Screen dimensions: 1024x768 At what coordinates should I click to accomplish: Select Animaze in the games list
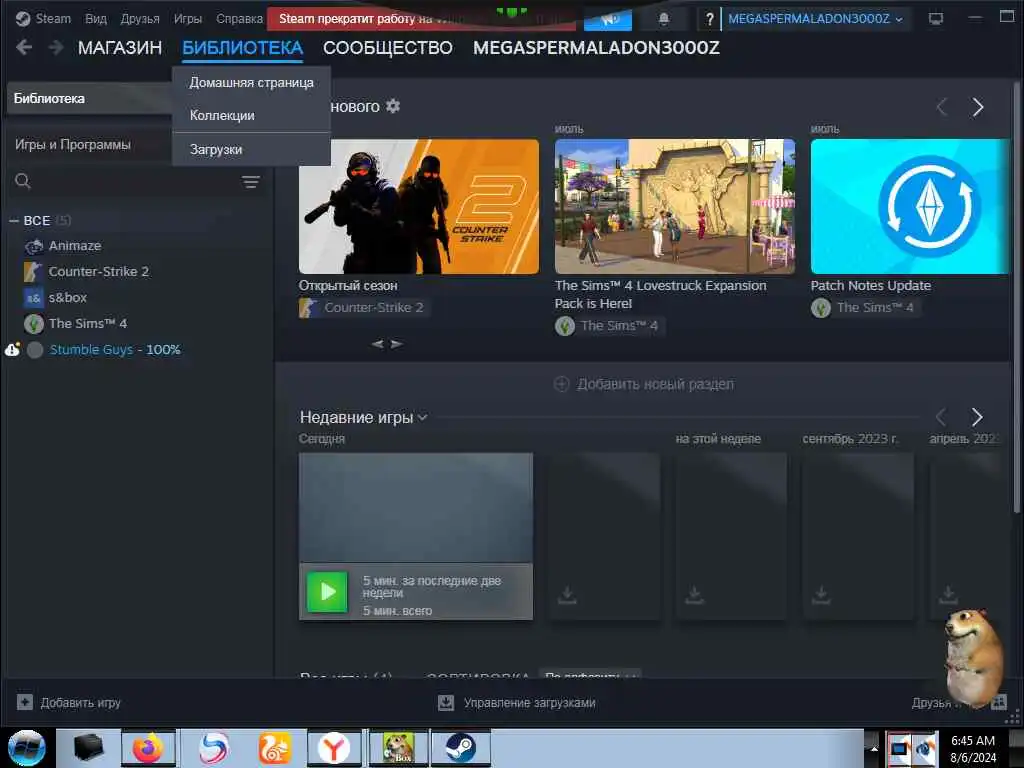point(74,246)
